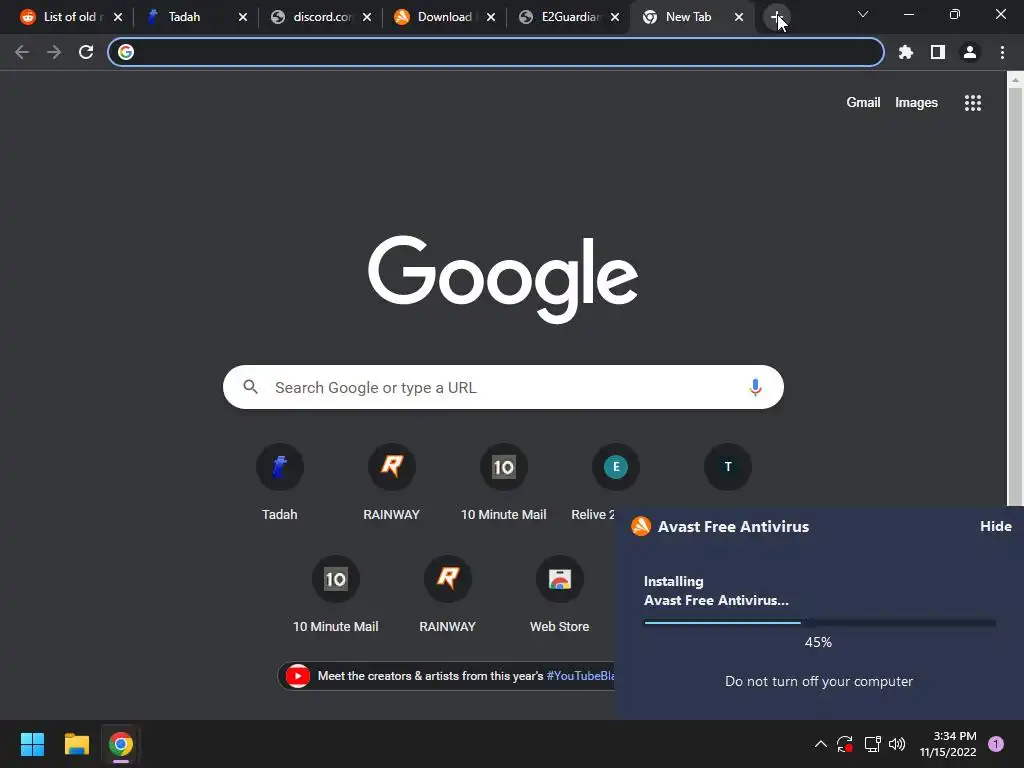Show hidden tray icons chevron

click(x=821, y=744)
